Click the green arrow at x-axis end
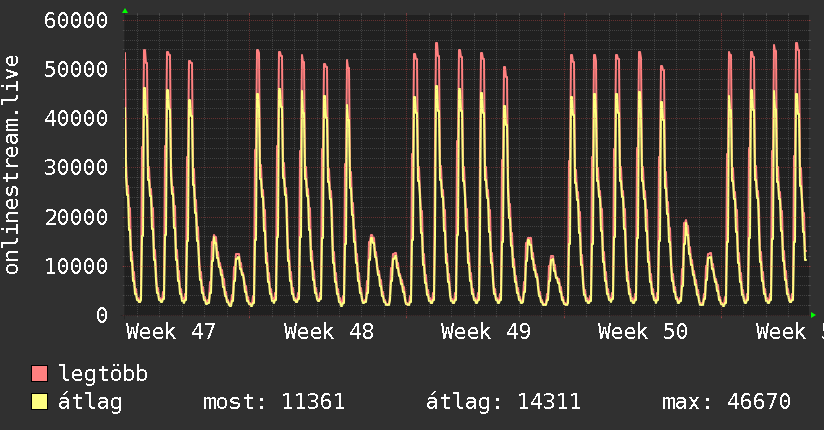Viewport: 824px width, 430px height. point(813,315)
